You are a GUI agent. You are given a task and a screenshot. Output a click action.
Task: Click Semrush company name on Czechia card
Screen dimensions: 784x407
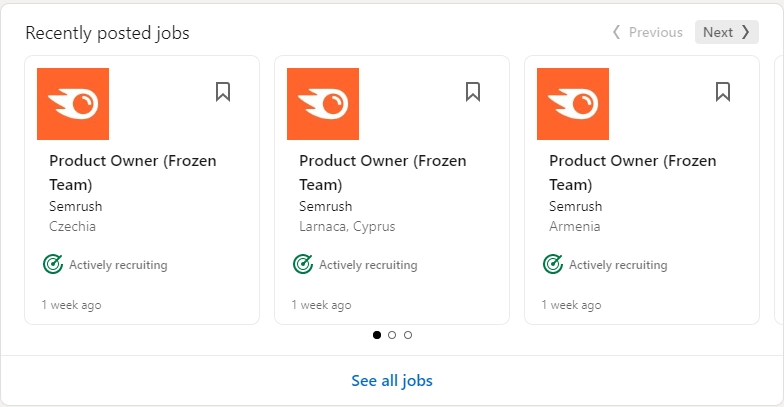point(76,206)
